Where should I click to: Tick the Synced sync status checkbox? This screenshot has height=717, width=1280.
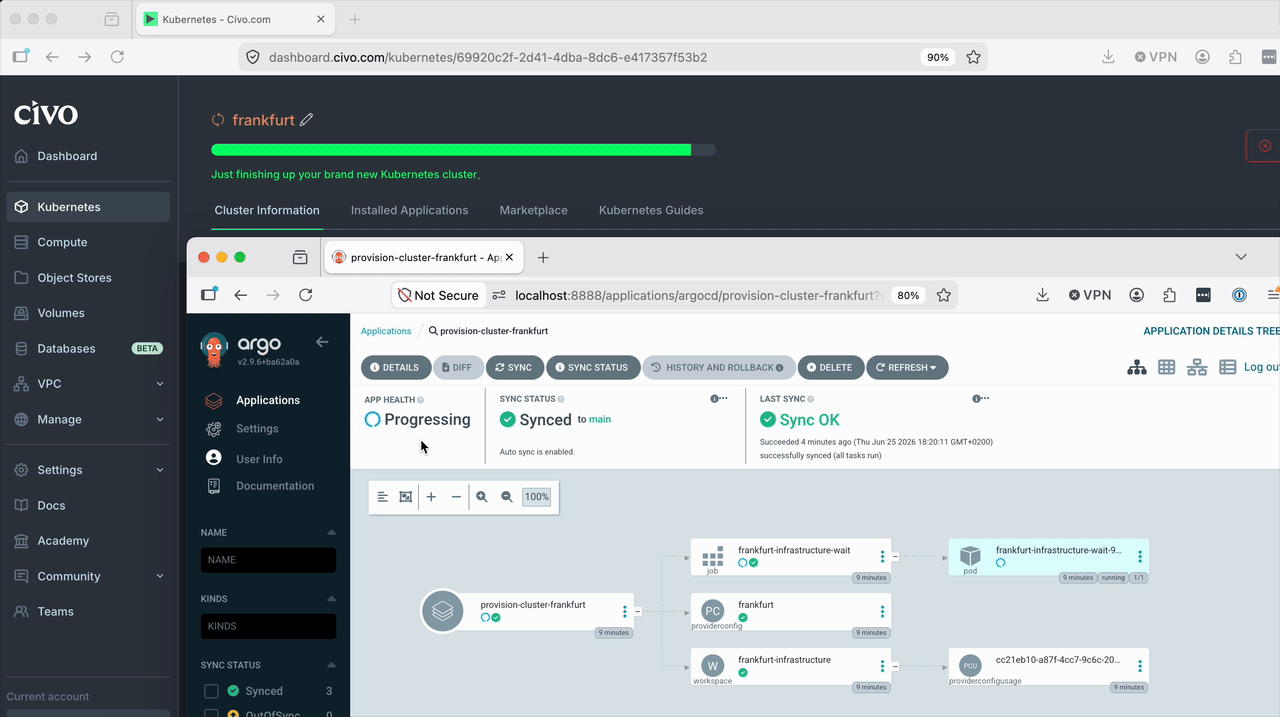(x=211, y=691)
